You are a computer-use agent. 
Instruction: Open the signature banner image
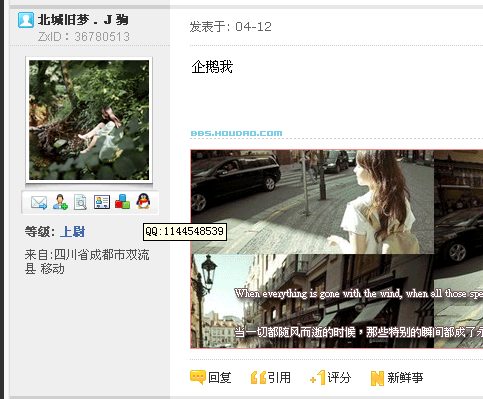click(337, 249)
